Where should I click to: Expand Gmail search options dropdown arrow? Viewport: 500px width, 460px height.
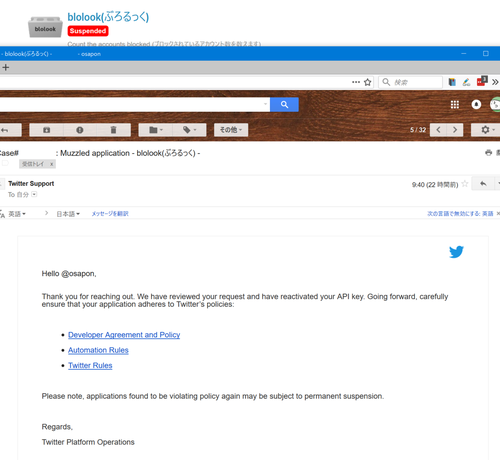265,104
